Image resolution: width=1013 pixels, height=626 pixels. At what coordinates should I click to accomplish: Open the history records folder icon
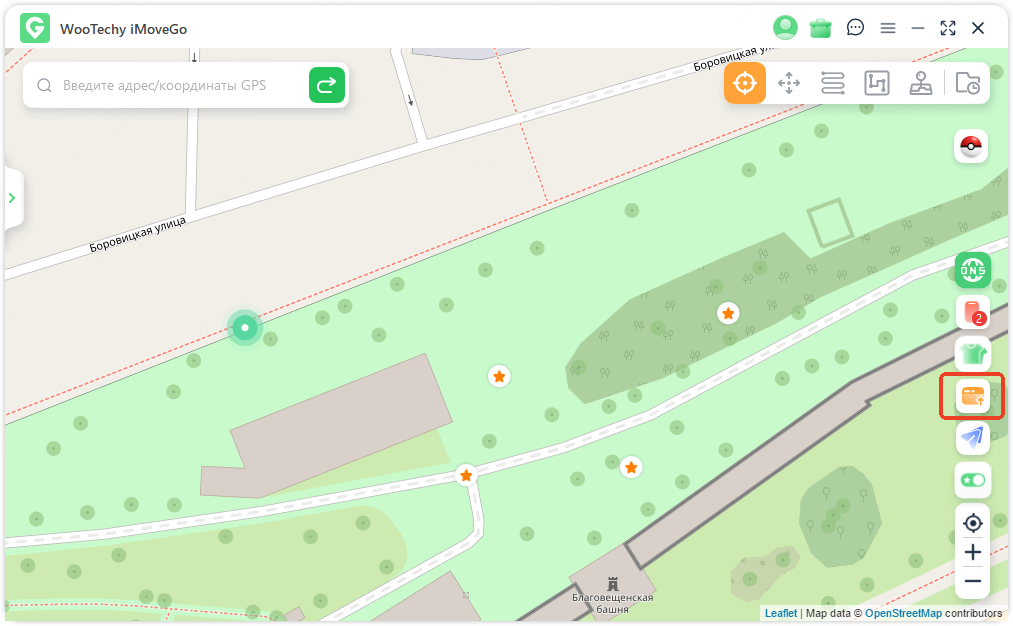coord(968,83)
